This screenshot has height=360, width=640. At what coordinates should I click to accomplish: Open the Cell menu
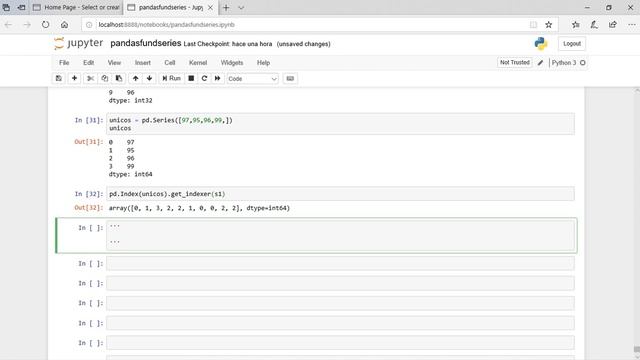(170, 63)
